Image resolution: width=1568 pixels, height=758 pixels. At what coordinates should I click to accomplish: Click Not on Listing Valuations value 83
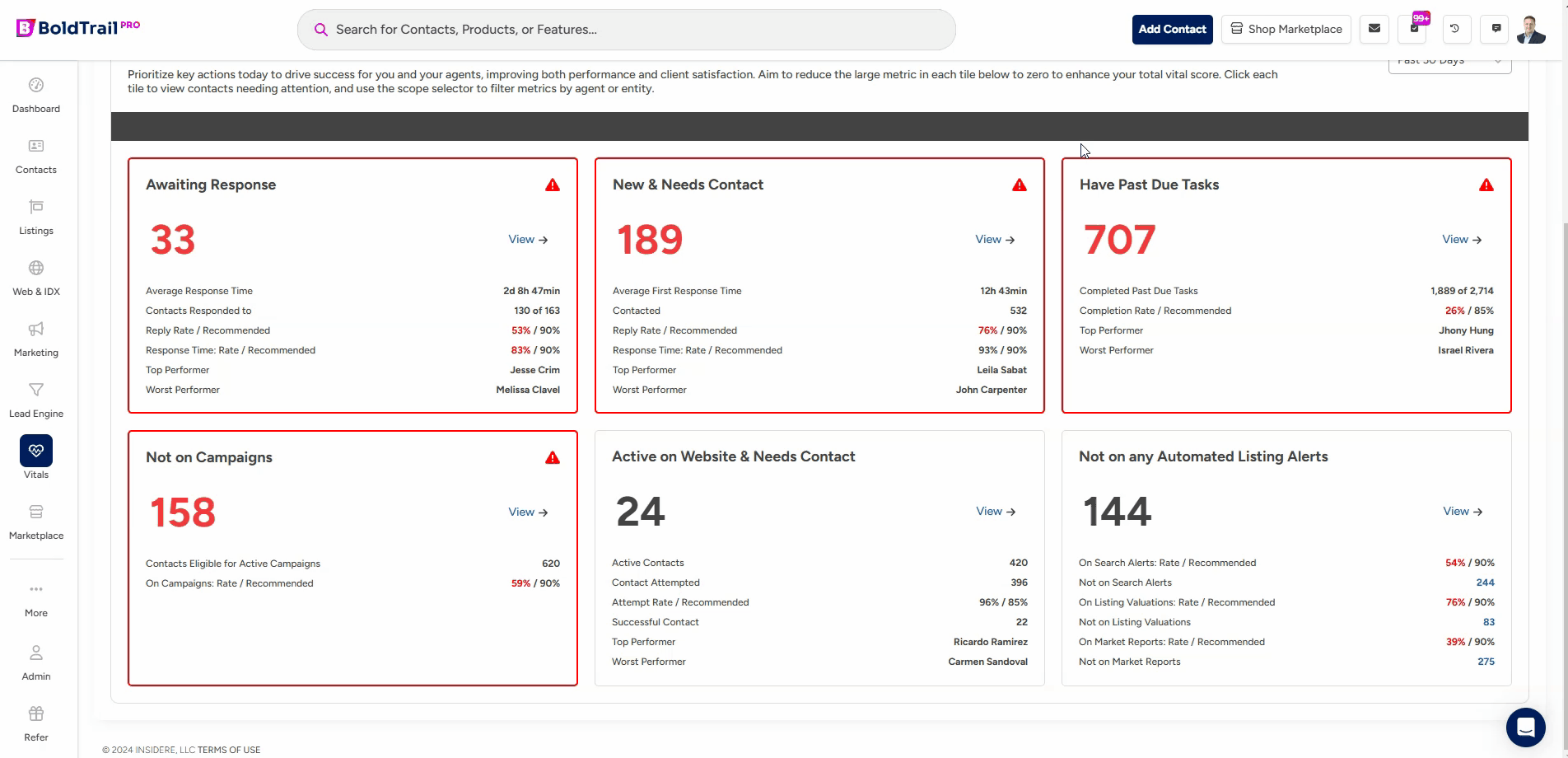click(1489, 622)
